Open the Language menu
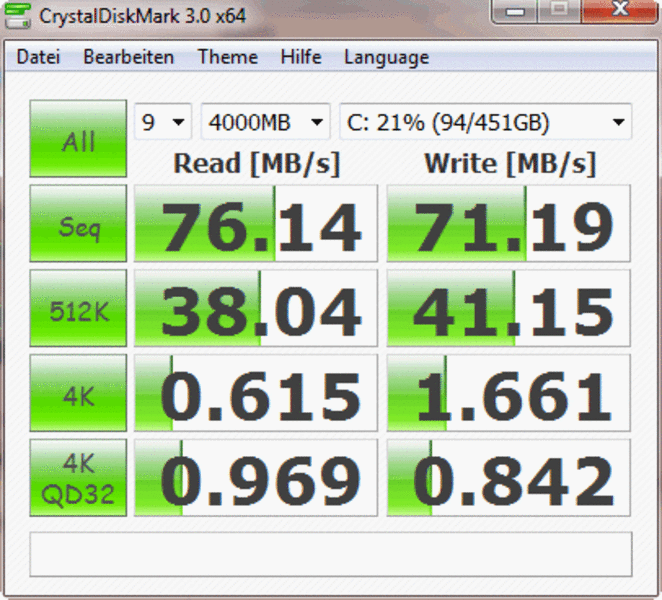Image resolution: width=662 pixels, height=600 pixels. (386, 57)
